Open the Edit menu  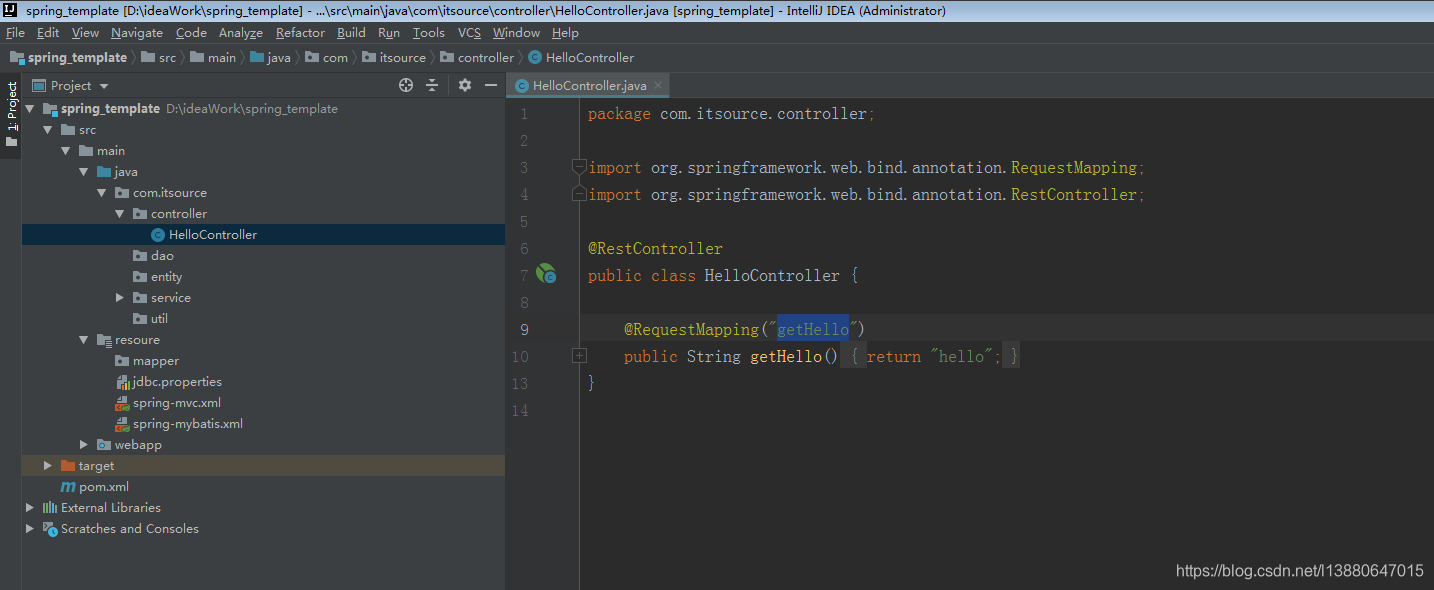point(48,33)
